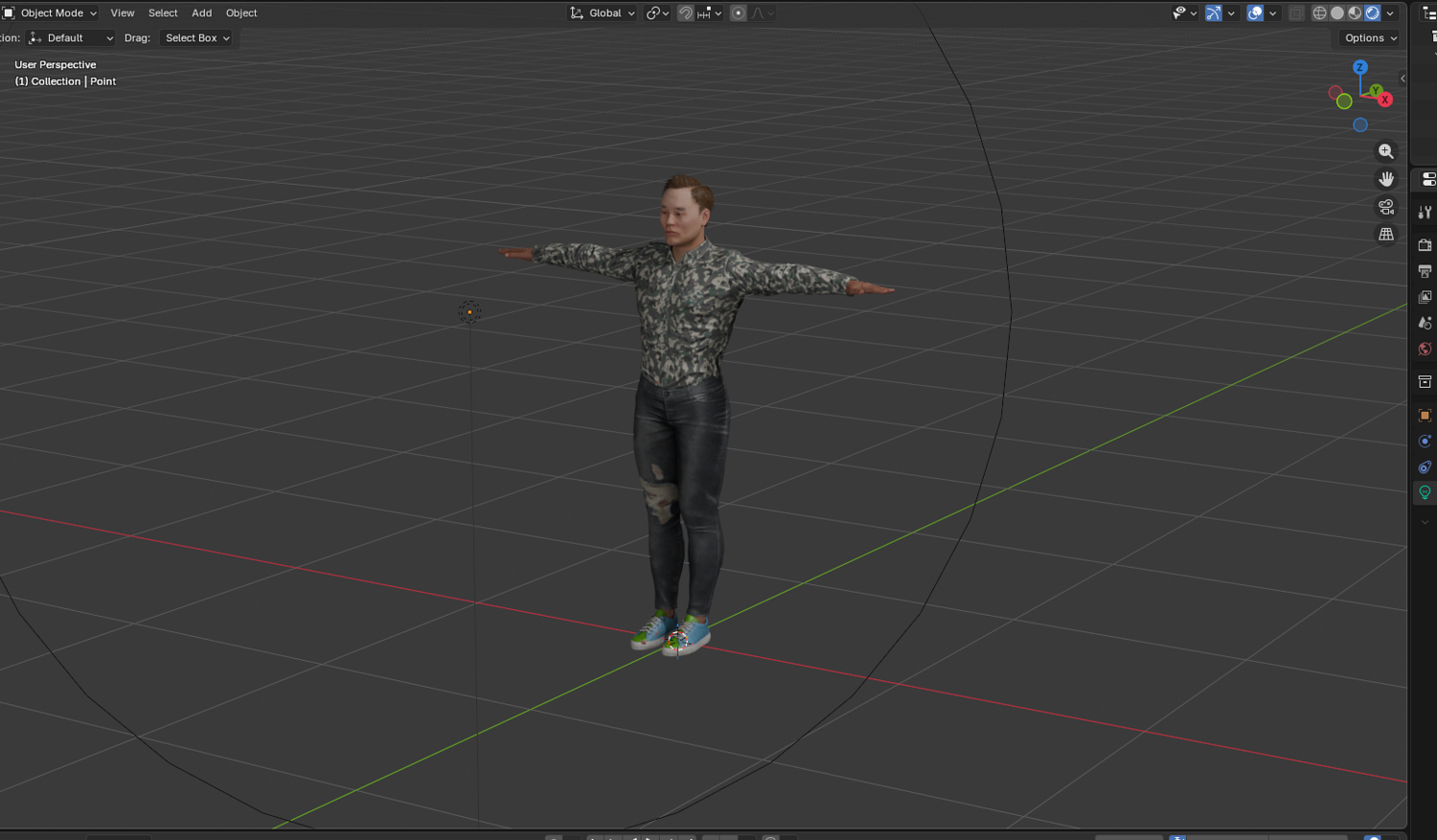Screen dimensions: 1437x840
Task: Open the Object menu
Action: [241, 12]
